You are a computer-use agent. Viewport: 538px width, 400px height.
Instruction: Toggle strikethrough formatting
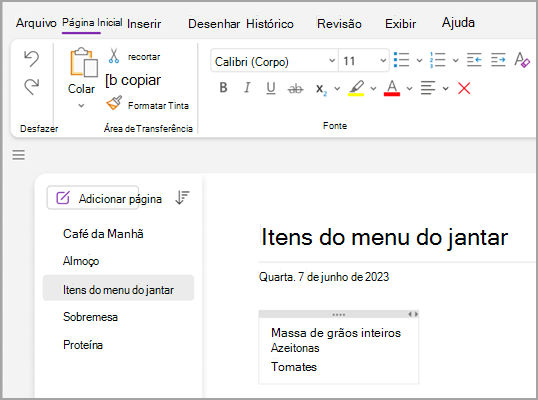tap(295, 89)
